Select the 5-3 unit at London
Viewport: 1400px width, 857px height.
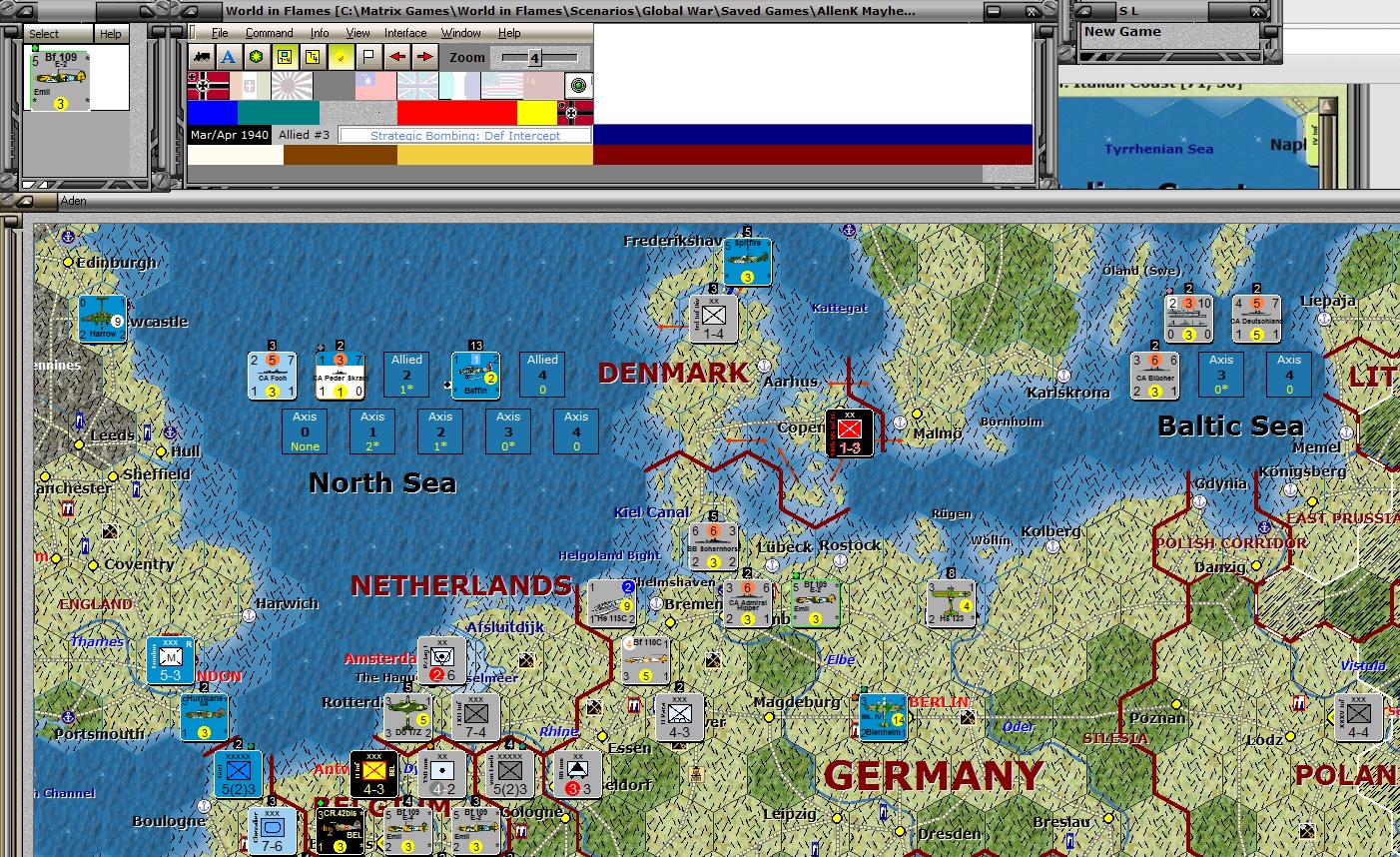(x=171, y=660)
